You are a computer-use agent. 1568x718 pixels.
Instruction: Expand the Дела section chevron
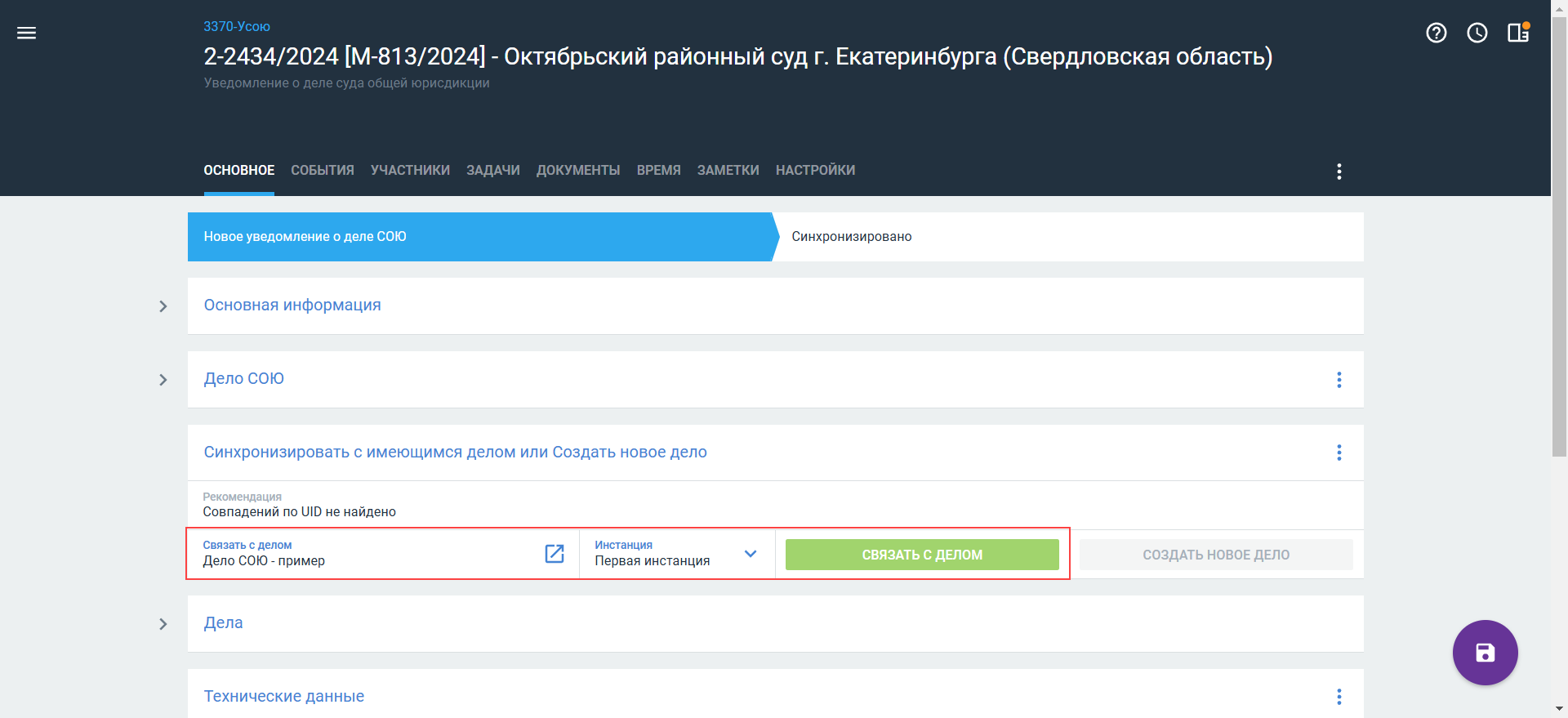tap(163, 624)
